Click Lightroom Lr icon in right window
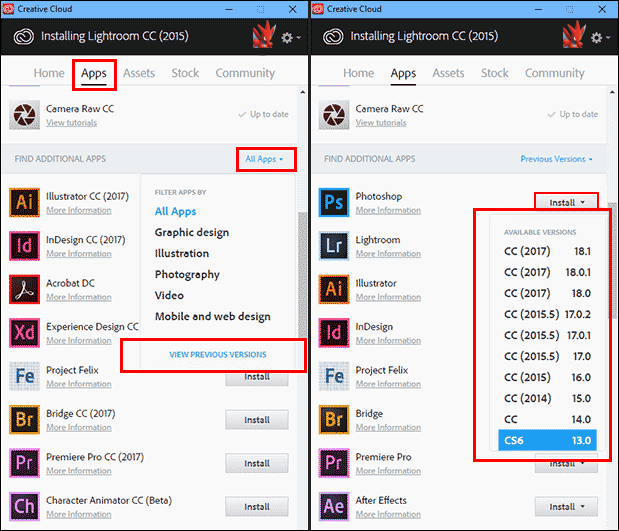Screen dimensions: 619x531 point(334,246)
